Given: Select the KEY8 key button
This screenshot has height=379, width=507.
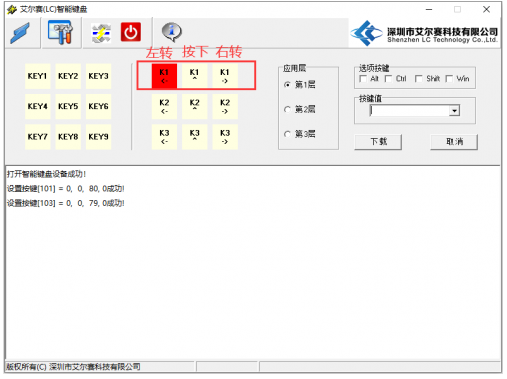Looking at the screenshot, I should (68, 137).
